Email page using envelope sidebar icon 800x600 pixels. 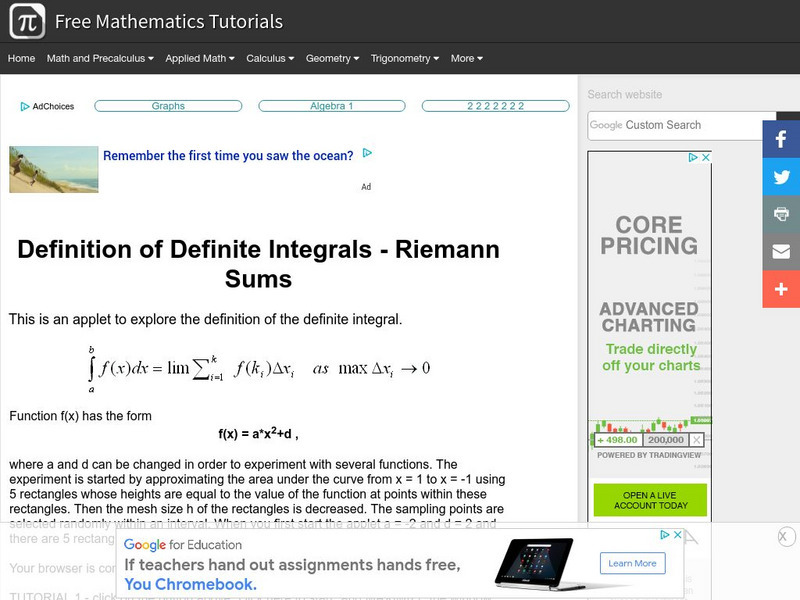pos(781,252)
